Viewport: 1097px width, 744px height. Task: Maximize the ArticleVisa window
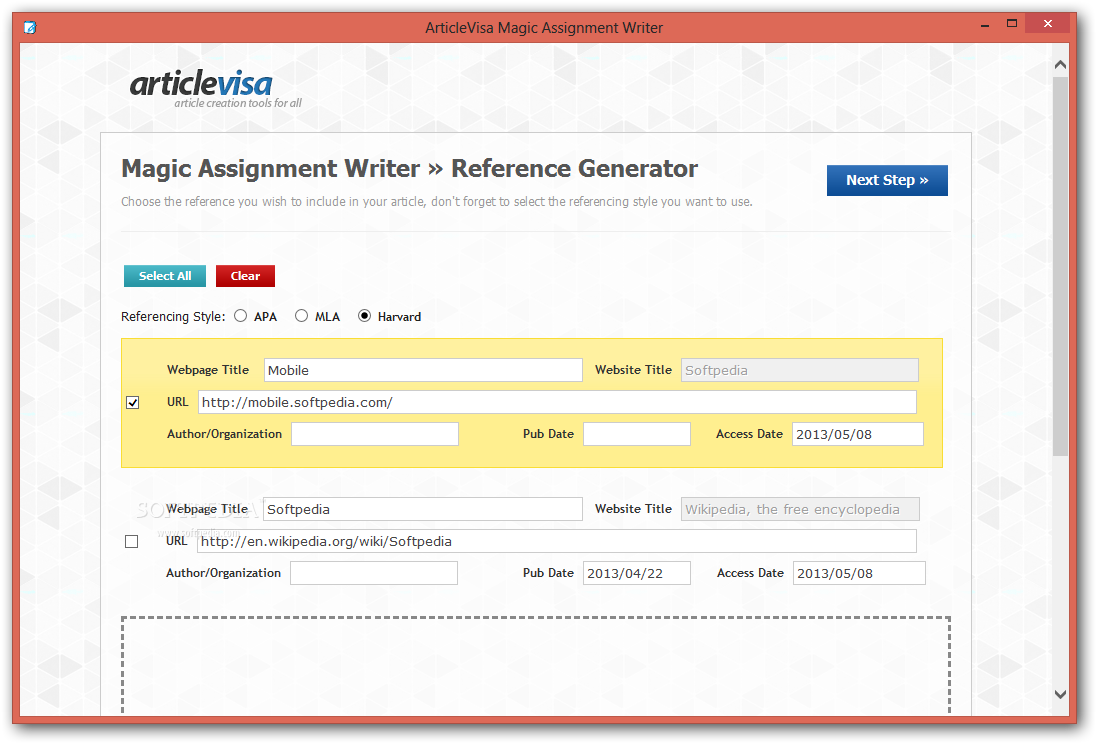(1012, 24)
